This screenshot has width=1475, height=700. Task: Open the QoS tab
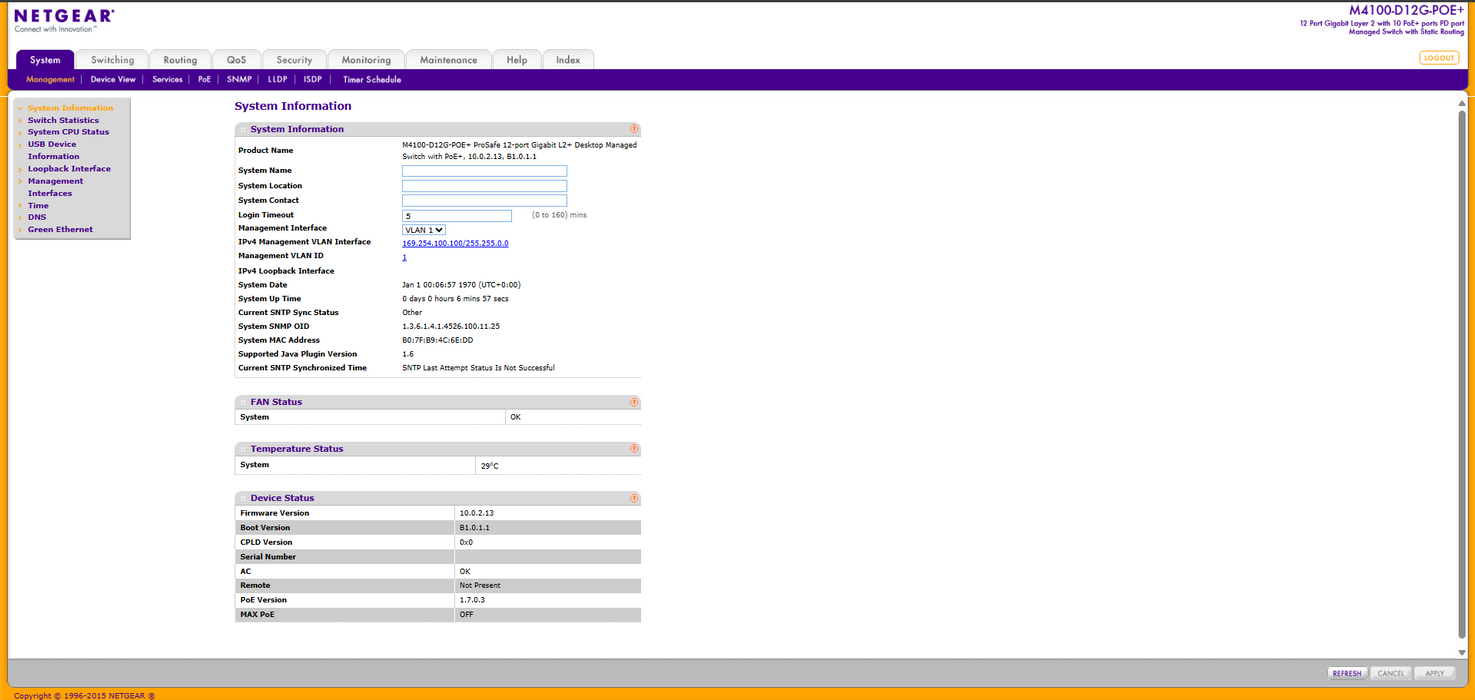236,60
